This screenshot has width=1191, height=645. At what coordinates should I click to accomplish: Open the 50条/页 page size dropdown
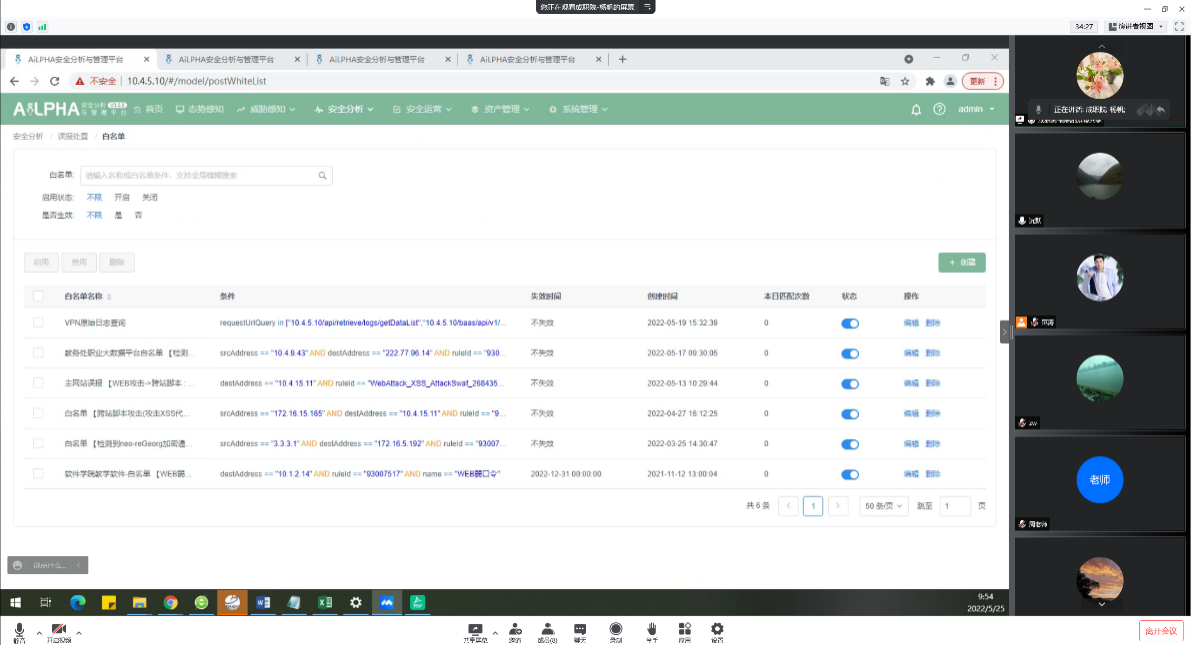point(884,506)
